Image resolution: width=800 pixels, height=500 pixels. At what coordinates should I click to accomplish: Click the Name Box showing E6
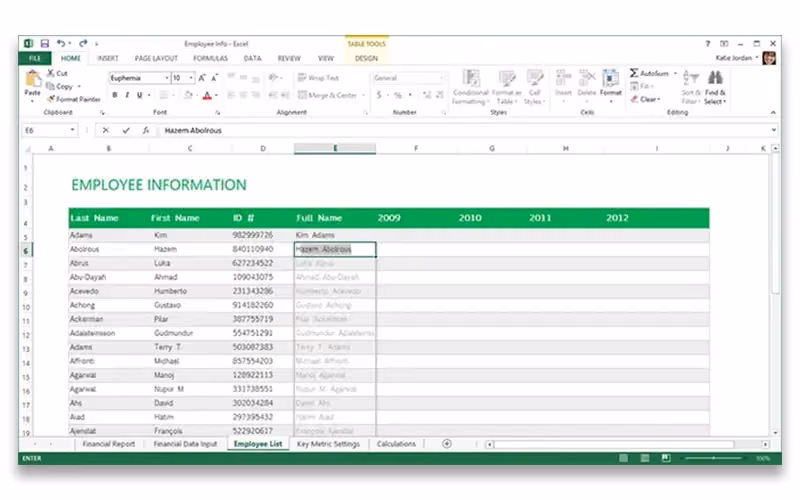point(45,130)
